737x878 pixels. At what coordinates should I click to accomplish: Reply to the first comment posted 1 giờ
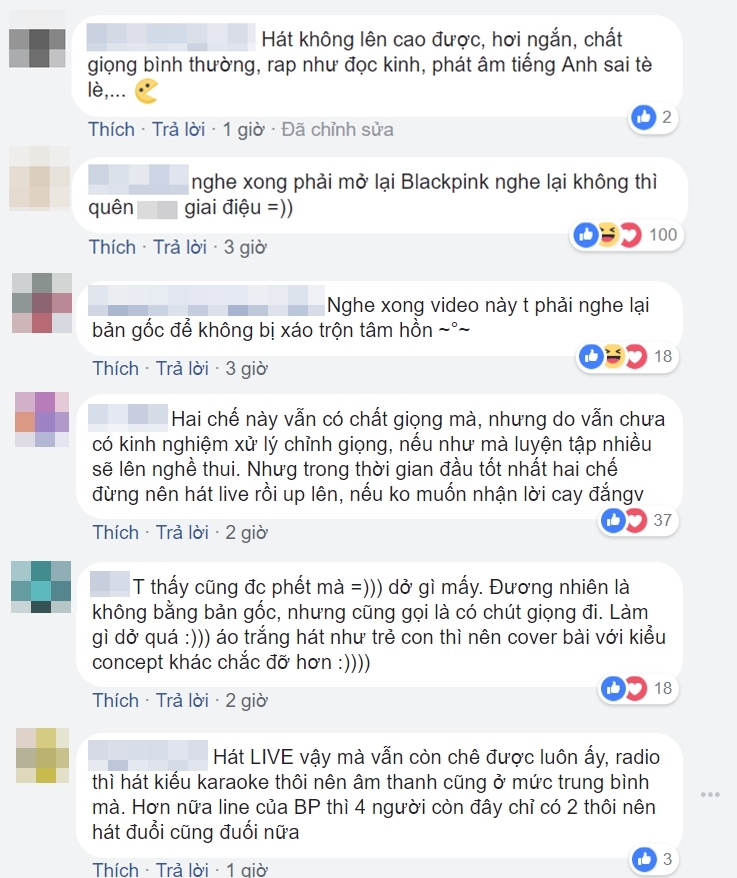point(179,129)
